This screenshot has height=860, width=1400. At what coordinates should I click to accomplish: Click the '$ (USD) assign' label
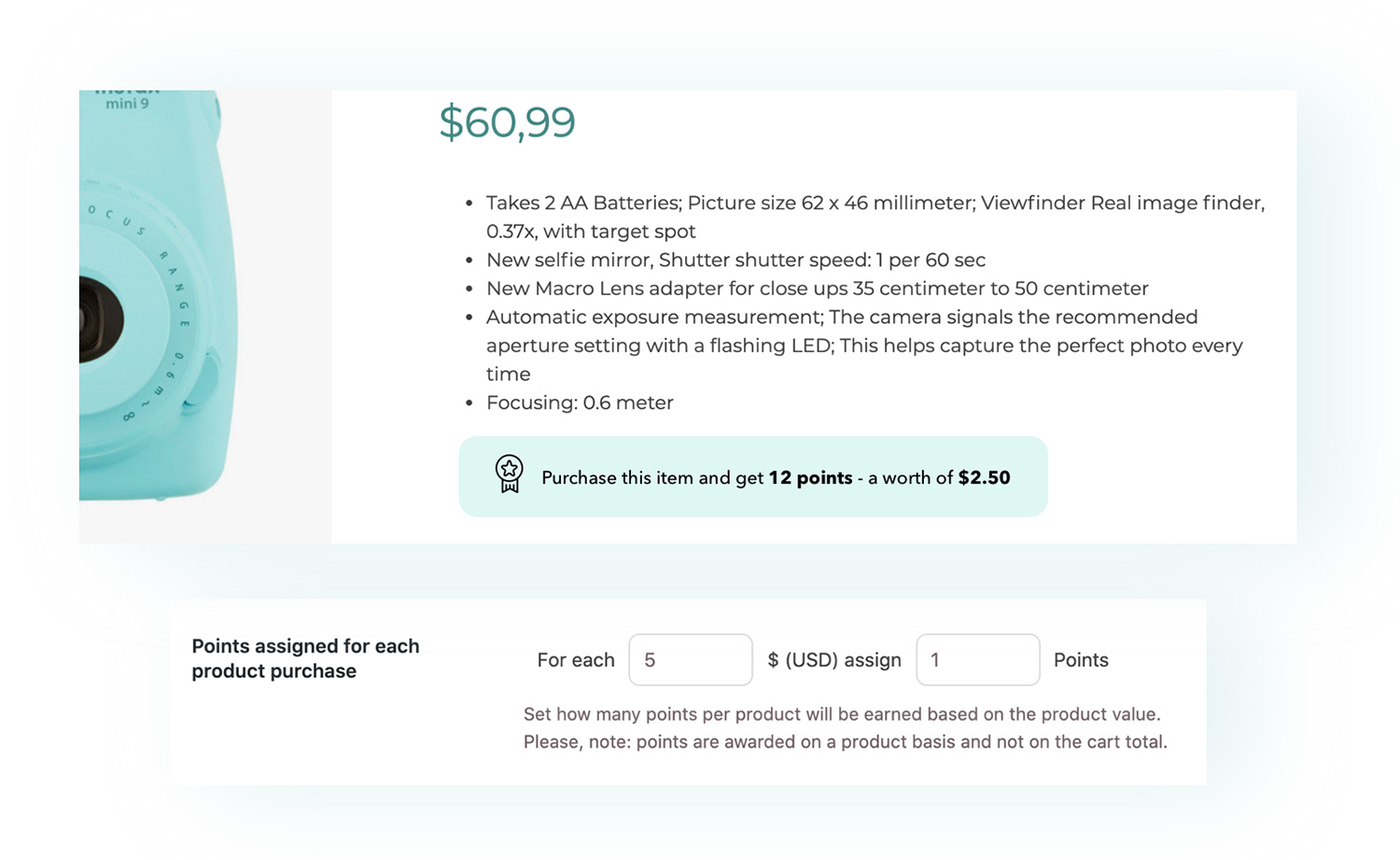coord(834,660)
